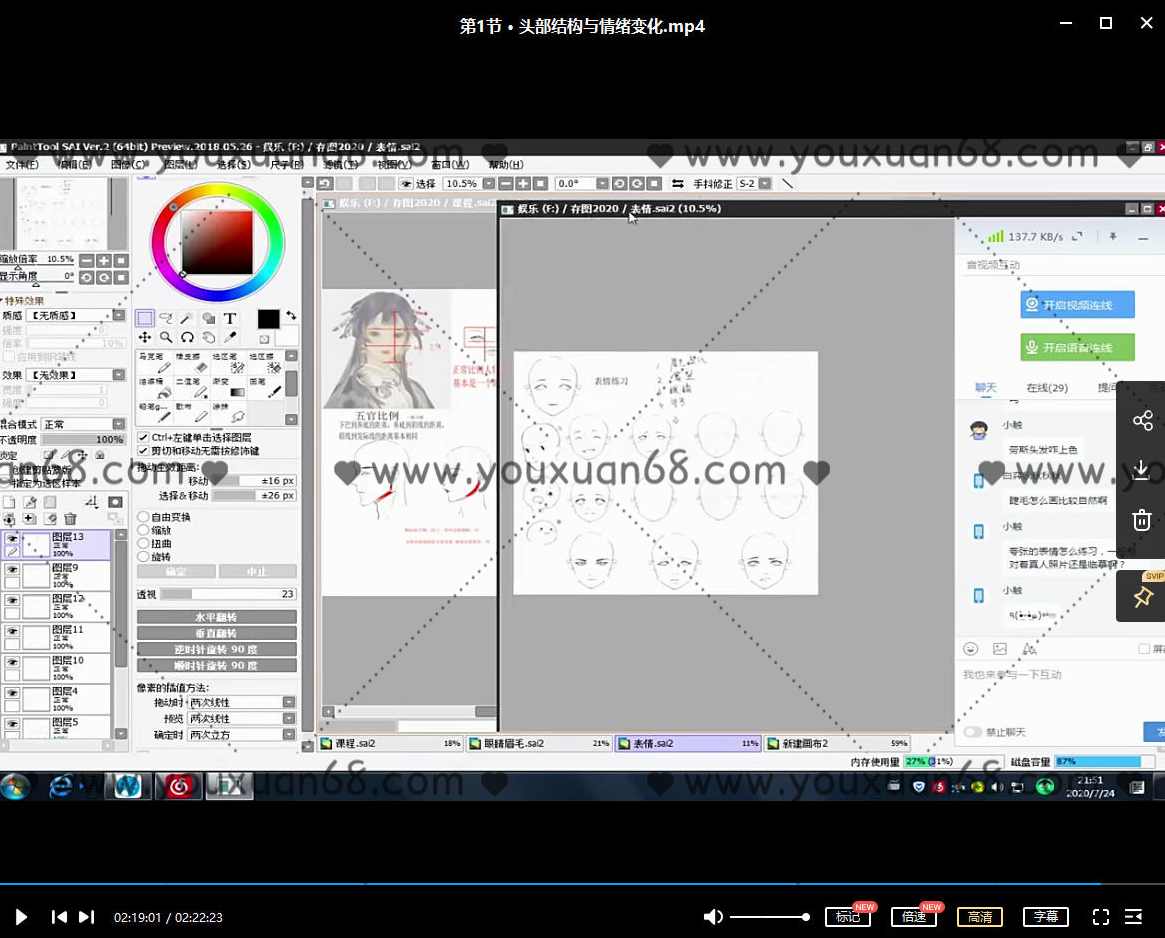The image size is (1165, 938).
Task: Select the Text tool in SAI toolbox
Action: [230, 319]
